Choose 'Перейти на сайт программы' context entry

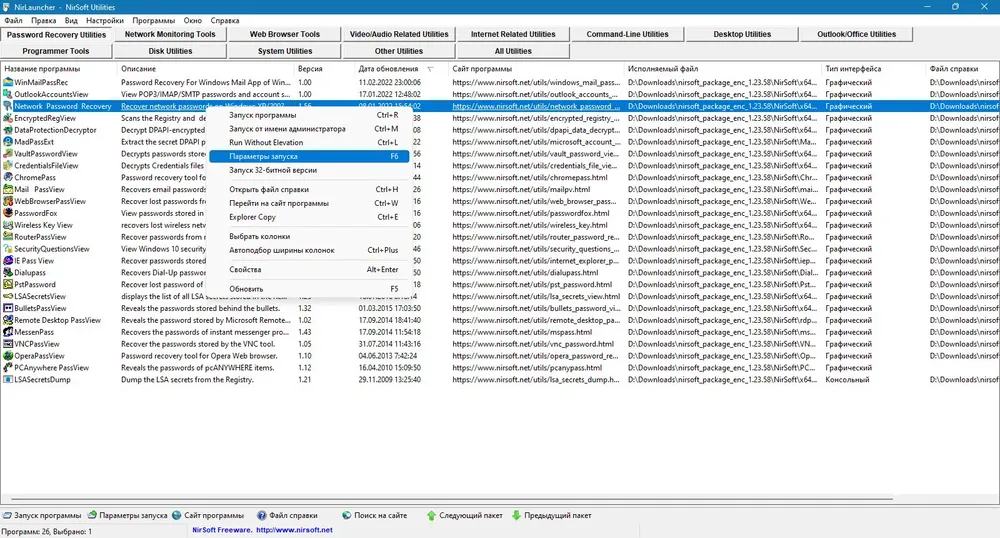tap(309, 203)
